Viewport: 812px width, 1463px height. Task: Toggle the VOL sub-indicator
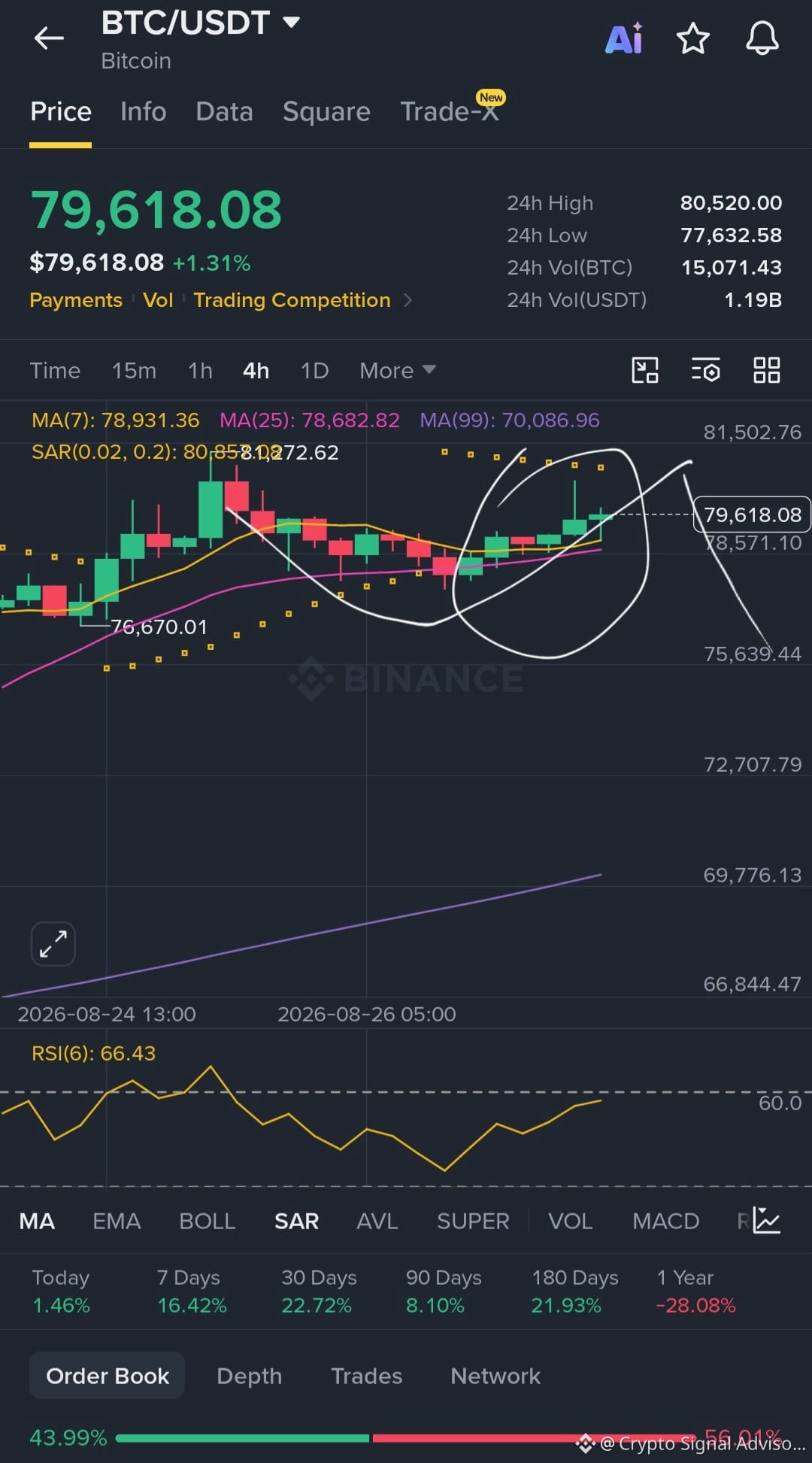point(570,1221)
